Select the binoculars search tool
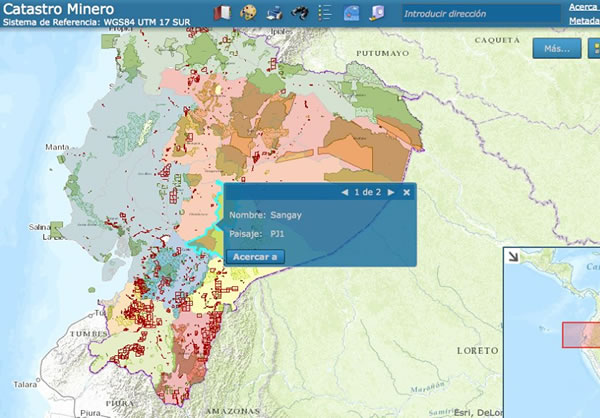 click(299, 13)
